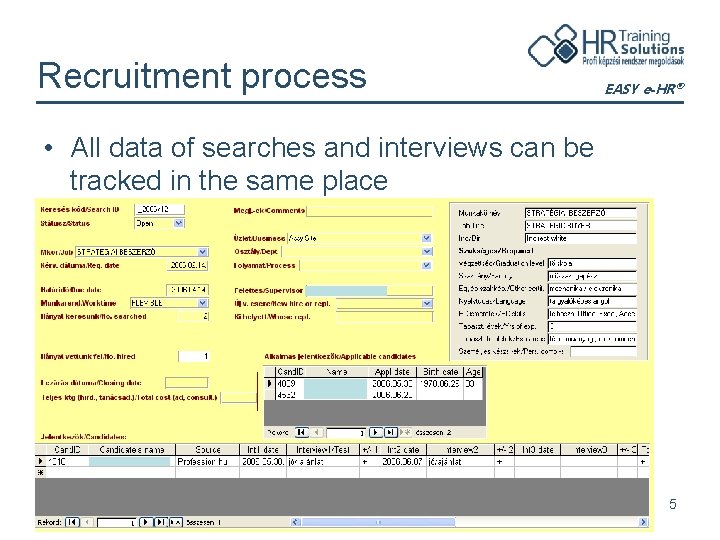The width and height of the screenshot is (720, 540).
Task: Click horizontal scrollbar right arrow in Candidates grid
Action: [643, 522]
